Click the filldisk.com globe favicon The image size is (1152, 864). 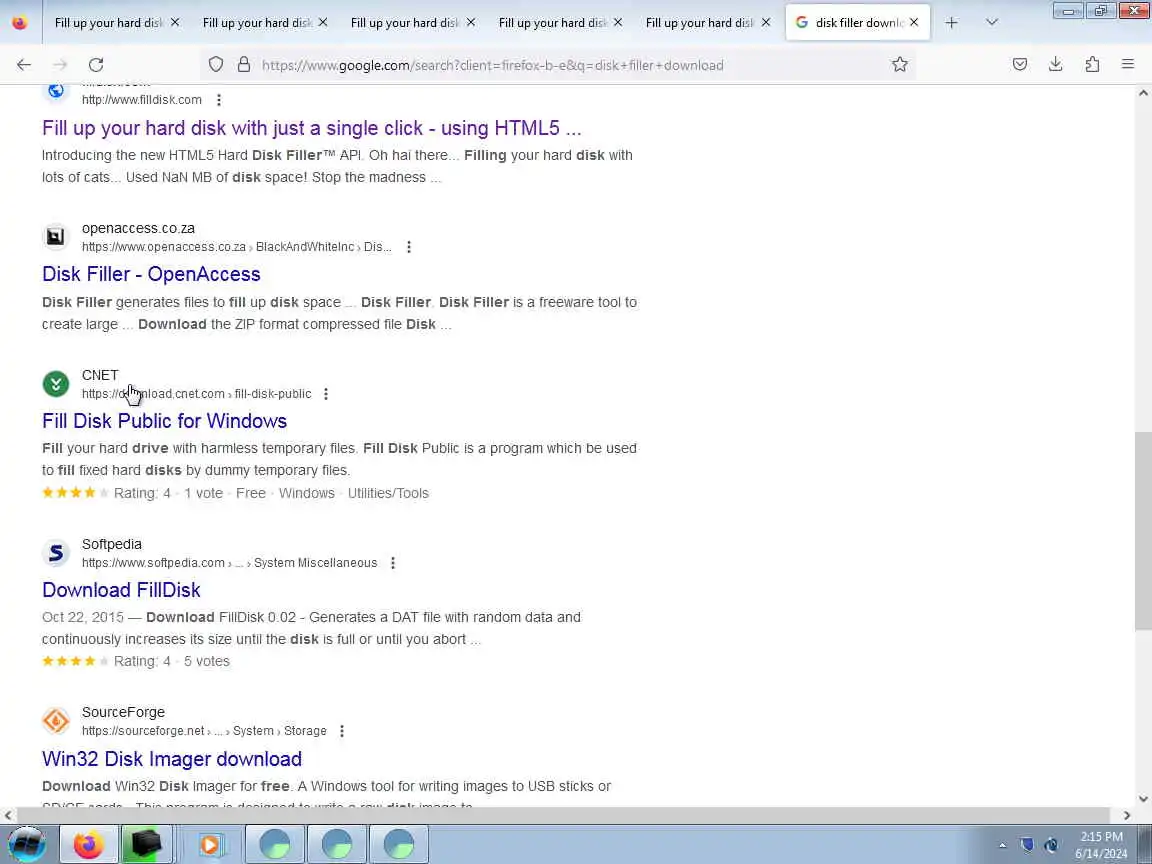pyautogui.click(x=56, y=91)
